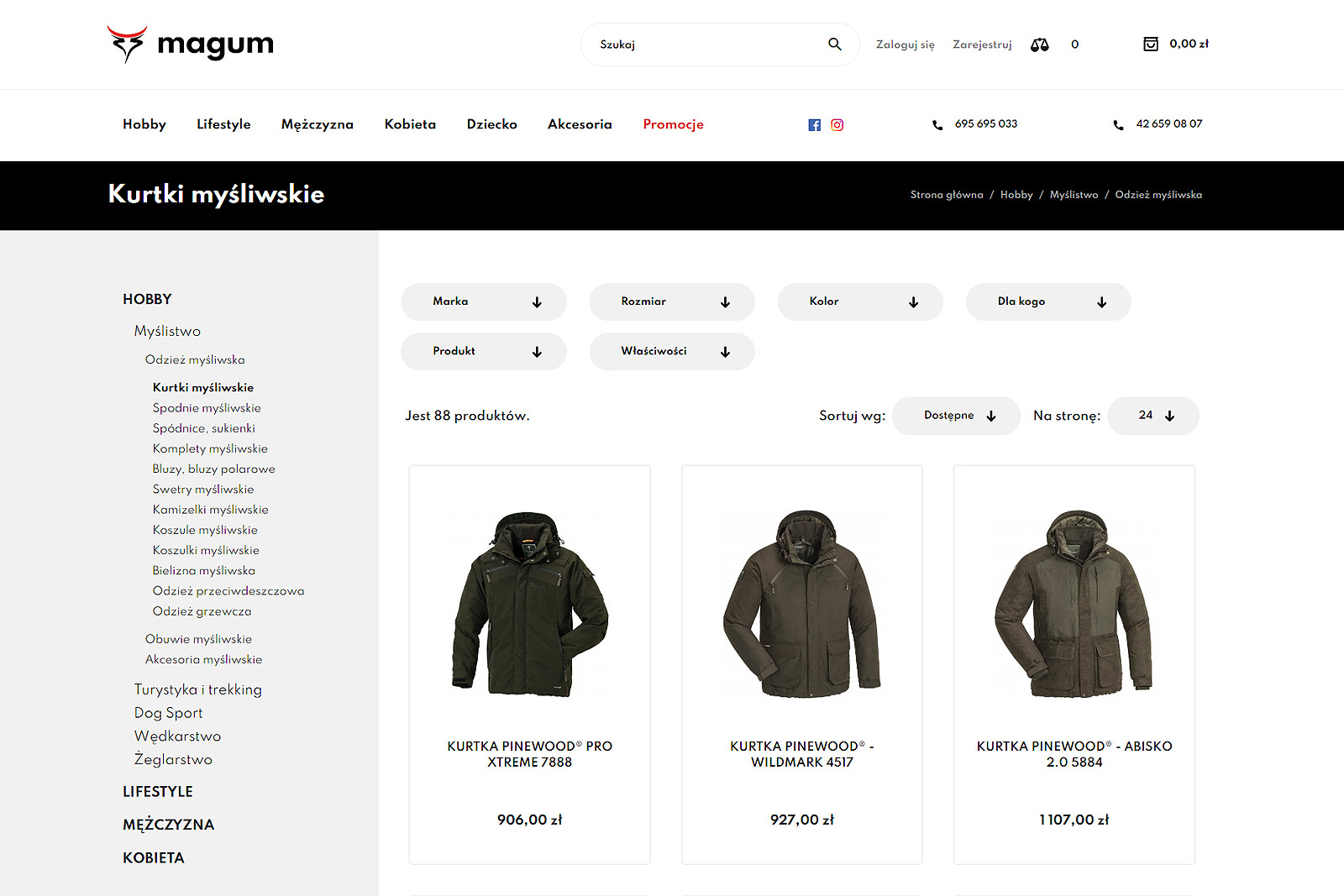Open the Rozmiar filter dropdown

click(672, 301)
